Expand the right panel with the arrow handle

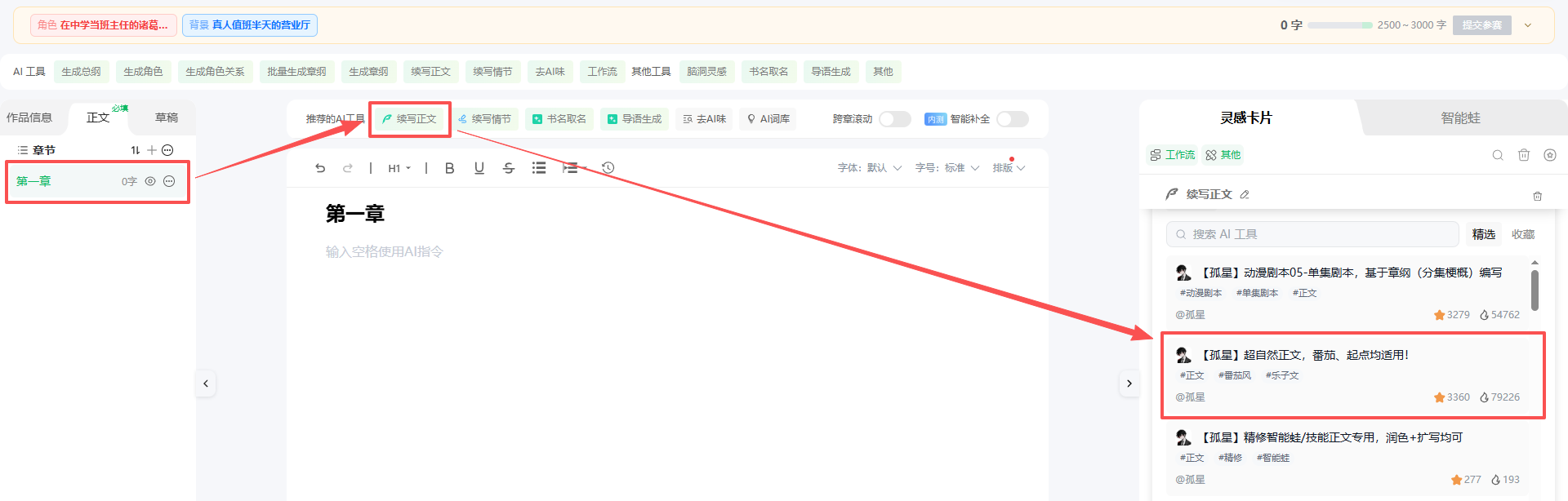[x=1129, y=384]
